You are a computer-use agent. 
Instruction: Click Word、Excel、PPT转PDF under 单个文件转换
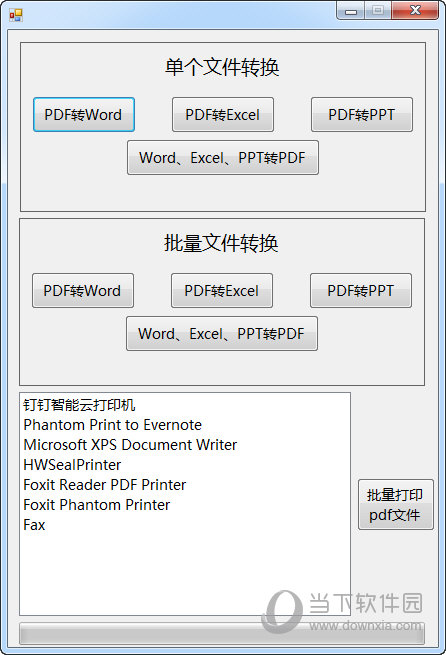click(223, 157)
